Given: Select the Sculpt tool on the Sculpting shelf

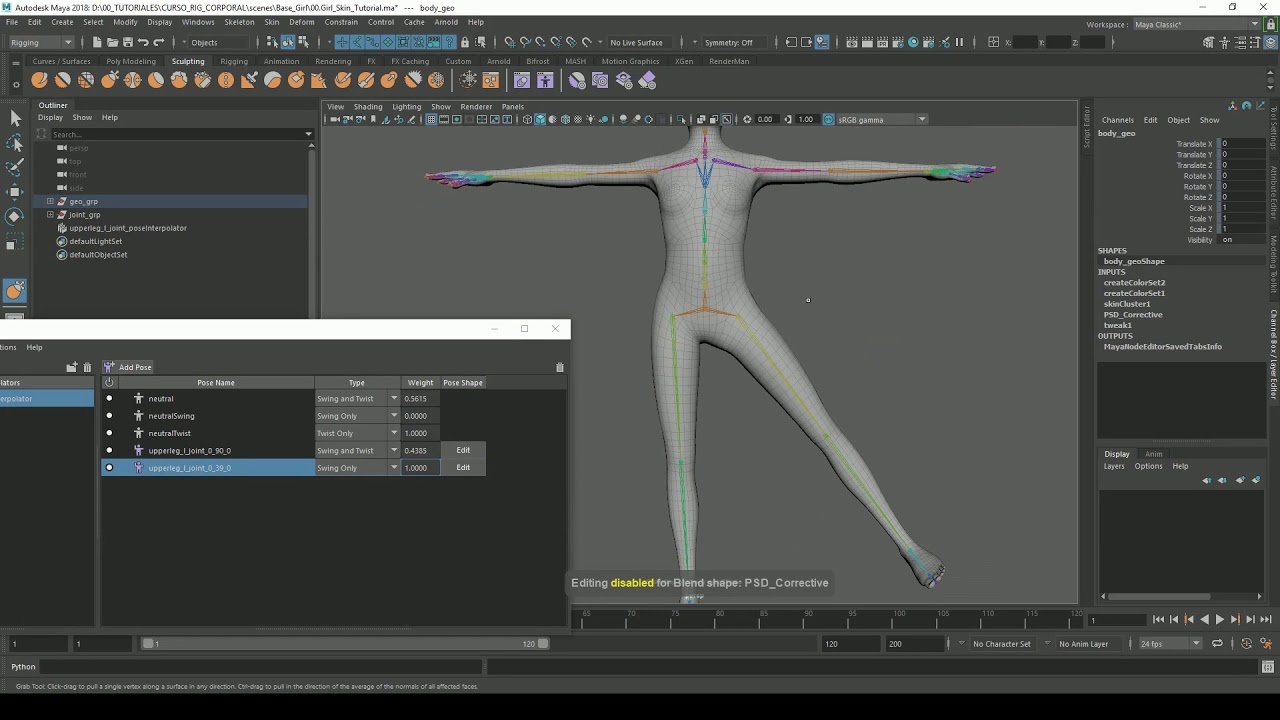Looking at the screenshot, I should tap(39, 80).
